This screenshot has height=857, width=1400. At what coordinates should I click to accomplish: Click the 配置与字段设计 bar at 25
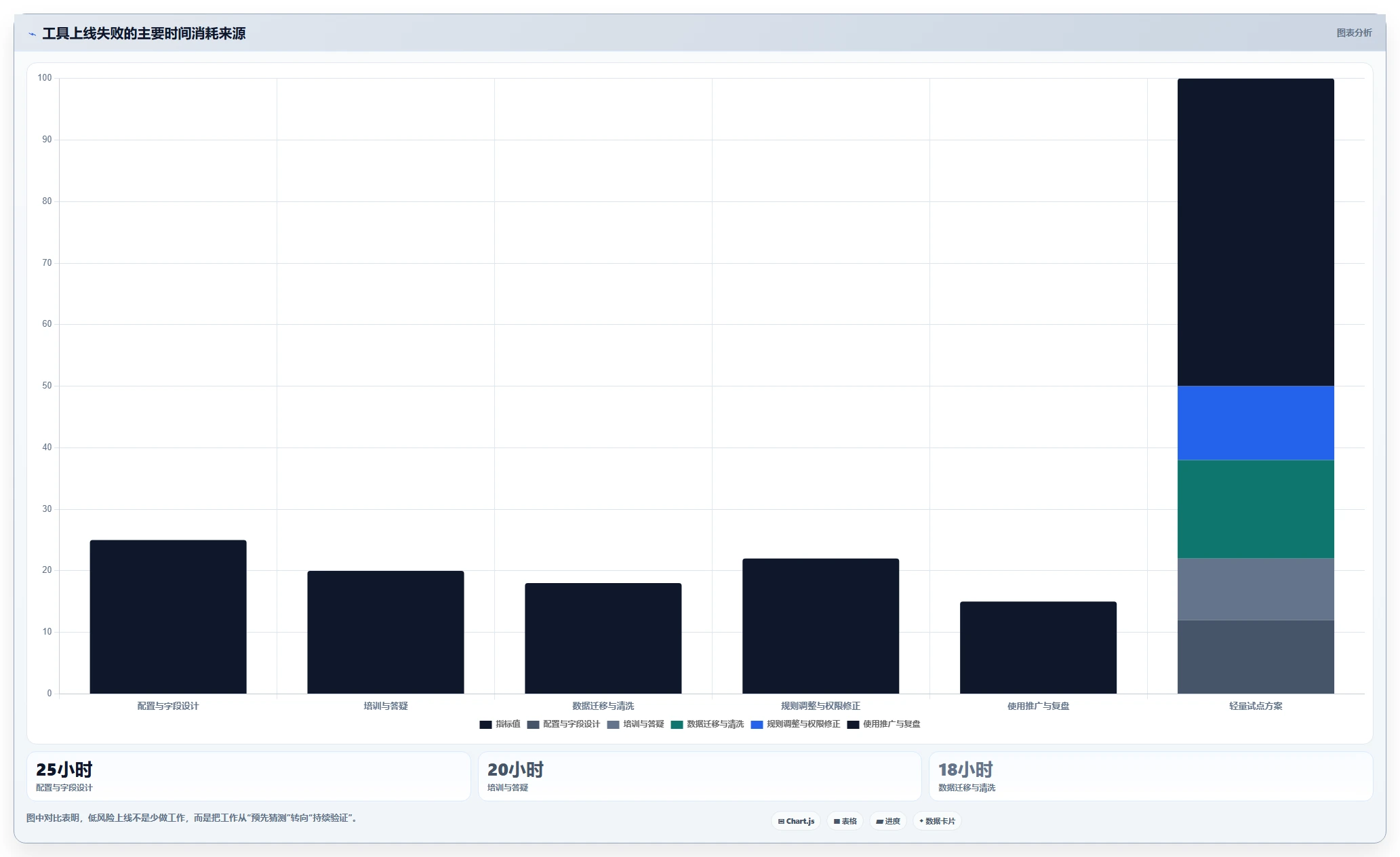click(168, 617)
